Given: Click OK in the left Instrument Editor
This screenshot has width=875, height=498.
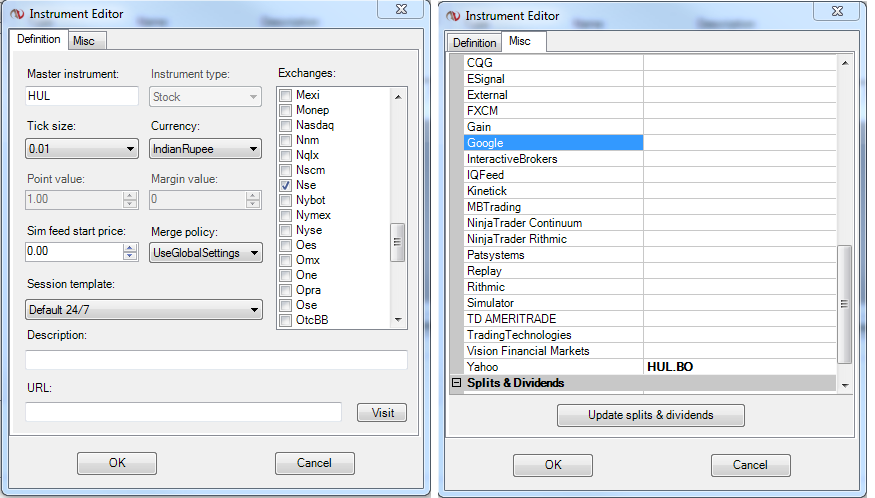Looking at the screenshot, I should tap(117, 463).
